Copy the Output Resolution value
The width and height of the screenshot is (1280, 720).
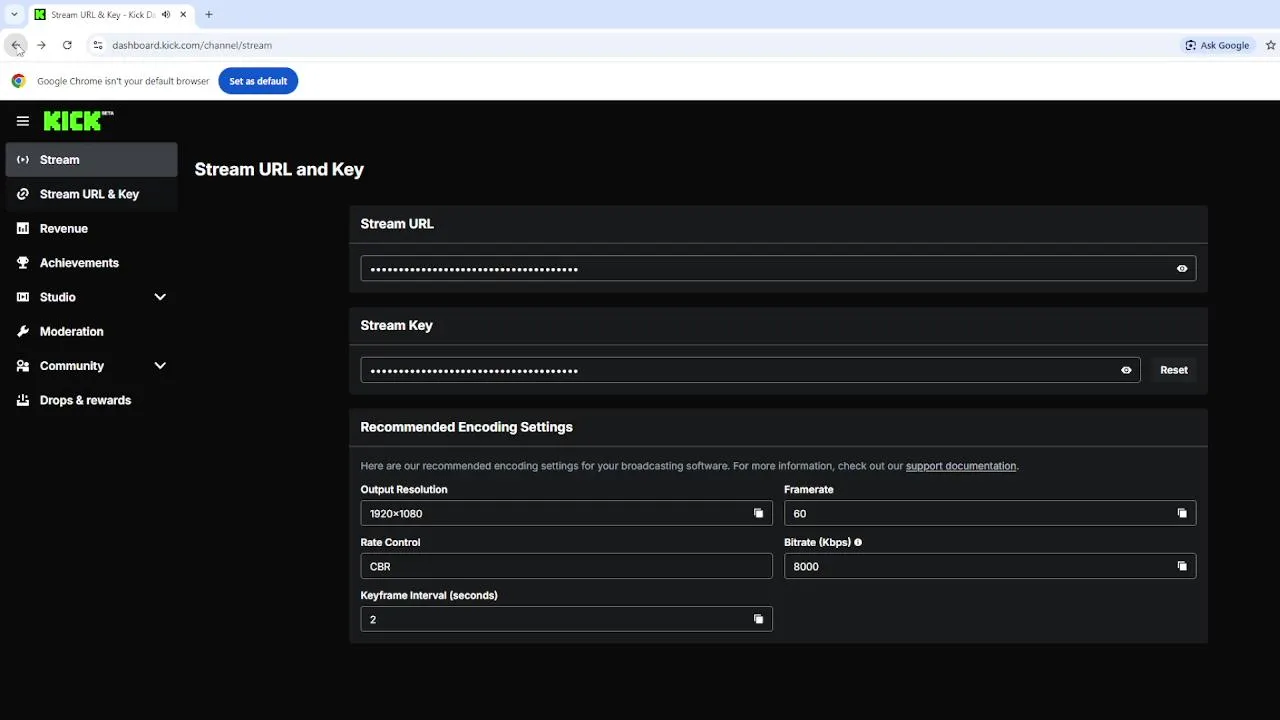click(758, 513)
